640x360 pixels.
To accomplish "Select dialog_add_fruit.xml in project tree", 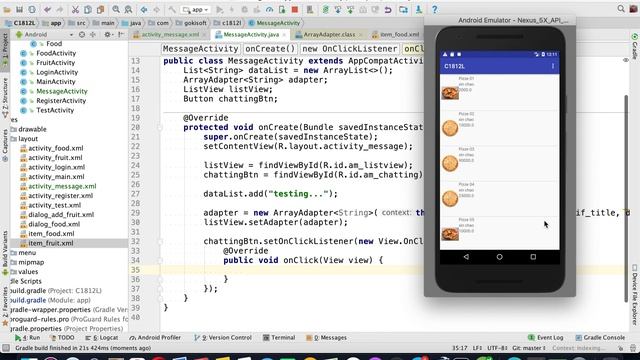I will click(x=61, y=215).
